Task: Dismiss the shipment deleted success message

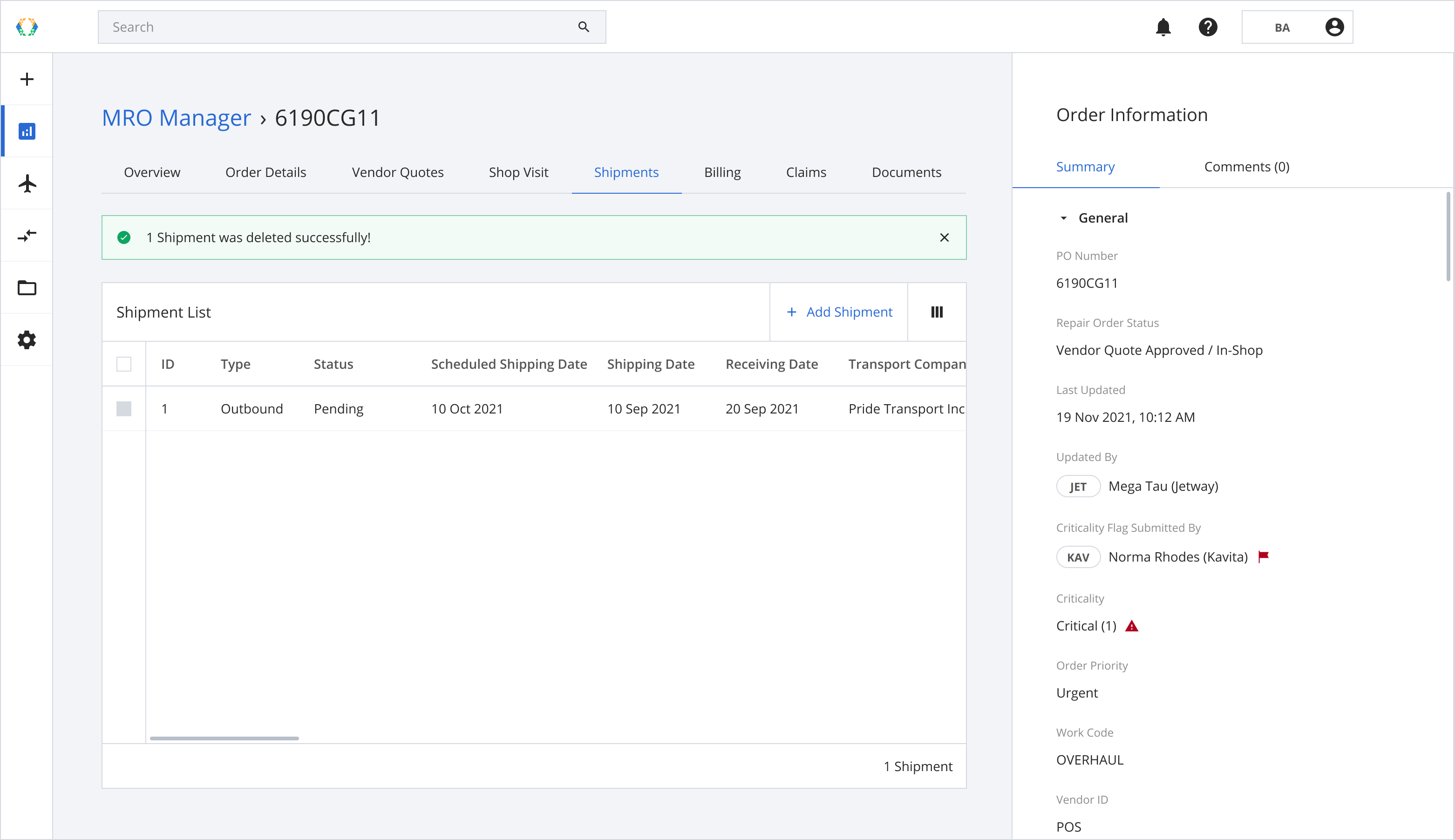Action: 945,237
